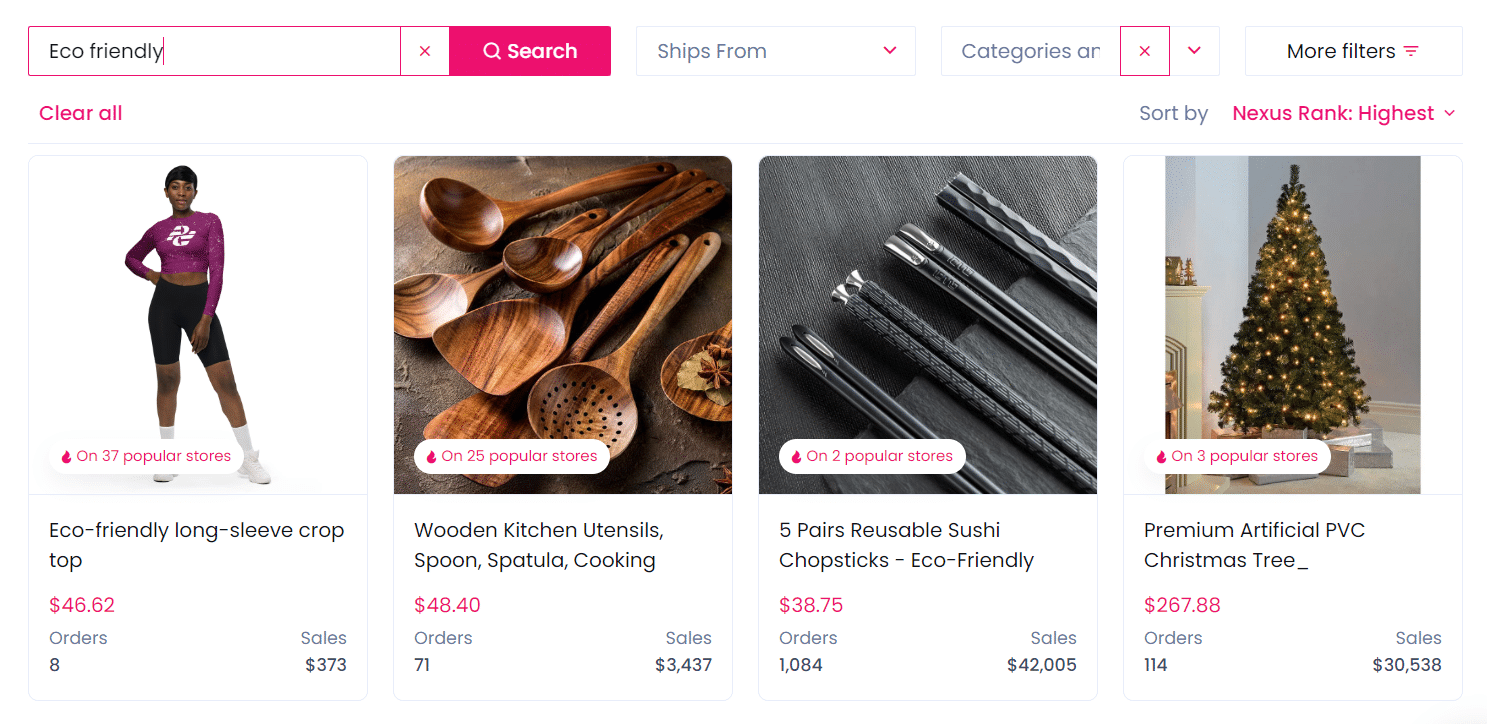The width and height of the screenshot is (1487, 724).
Task: Open the wooden kitchen utensils image
Action: tap(563, 300)
